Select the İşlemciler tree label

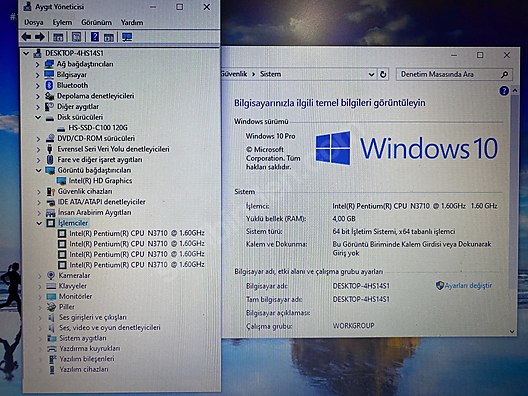click(x=73, y=223)
